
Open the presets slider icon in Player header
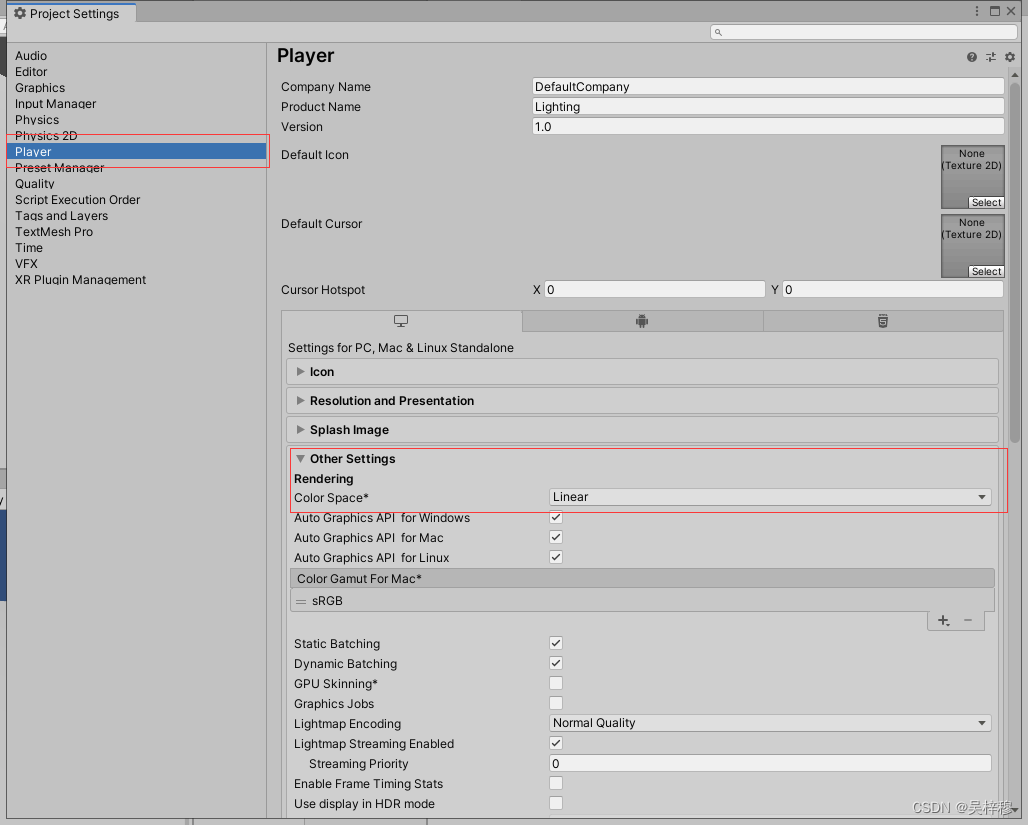tap(991, 57)
